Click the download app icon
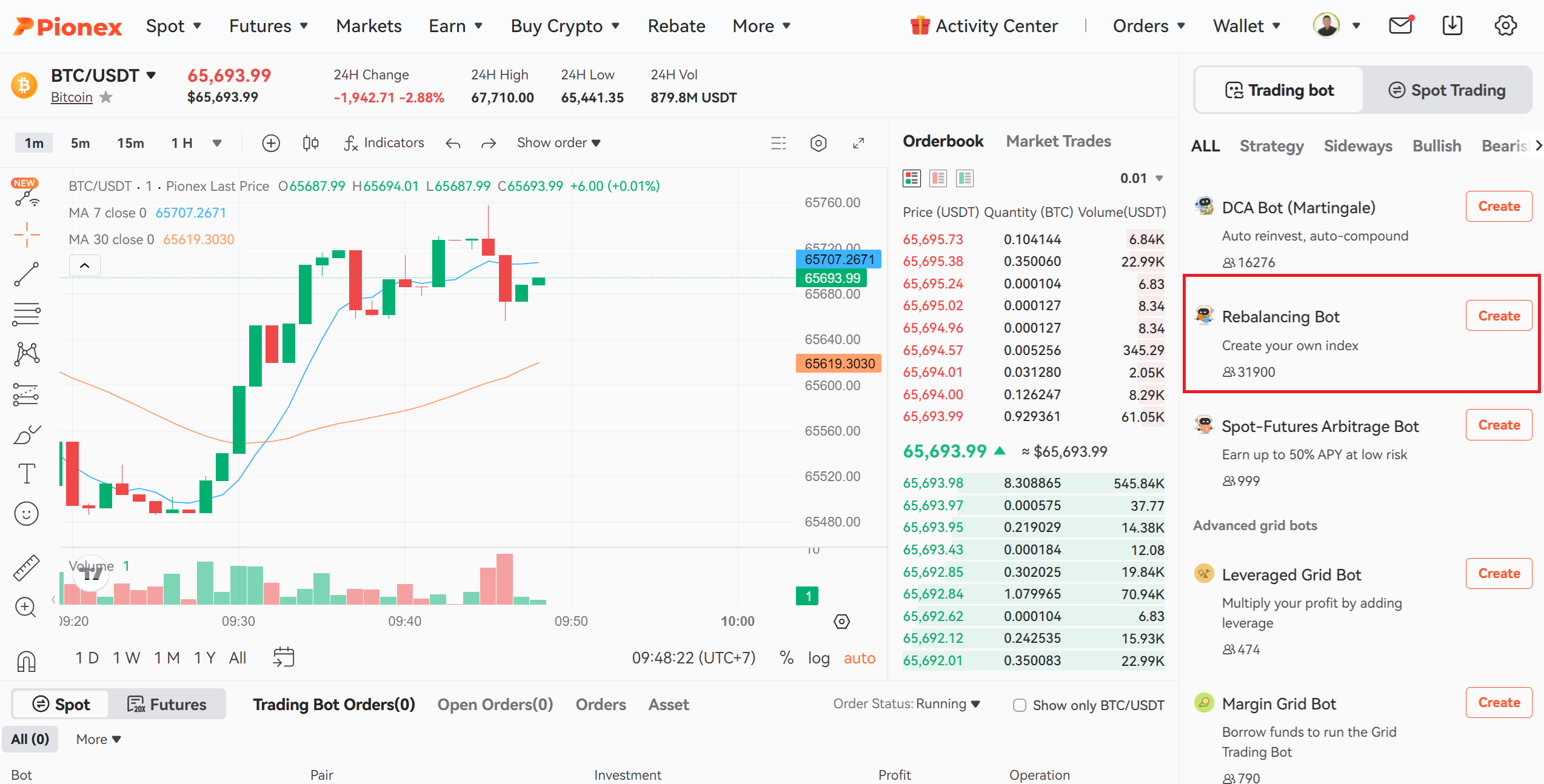1544x784 pixels. pos(1452,25)
